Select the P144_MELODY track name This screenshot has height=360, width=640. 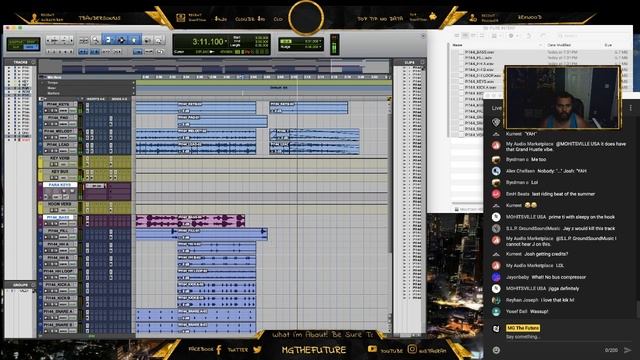pyautogui.click(x=58, y=131)
